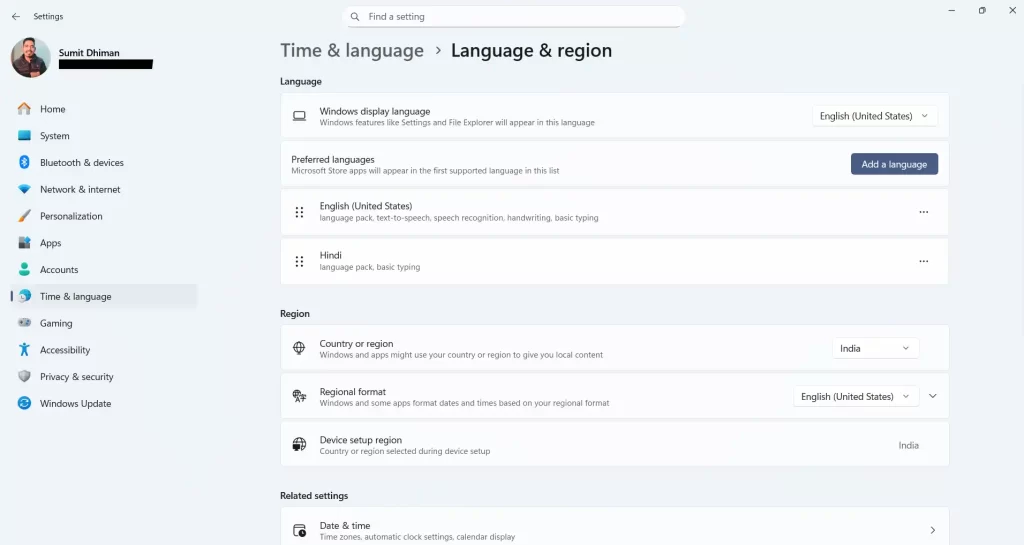Click the Accessibility sidebar icon
Screen dimensions: 1024x545
click(24, 350)
